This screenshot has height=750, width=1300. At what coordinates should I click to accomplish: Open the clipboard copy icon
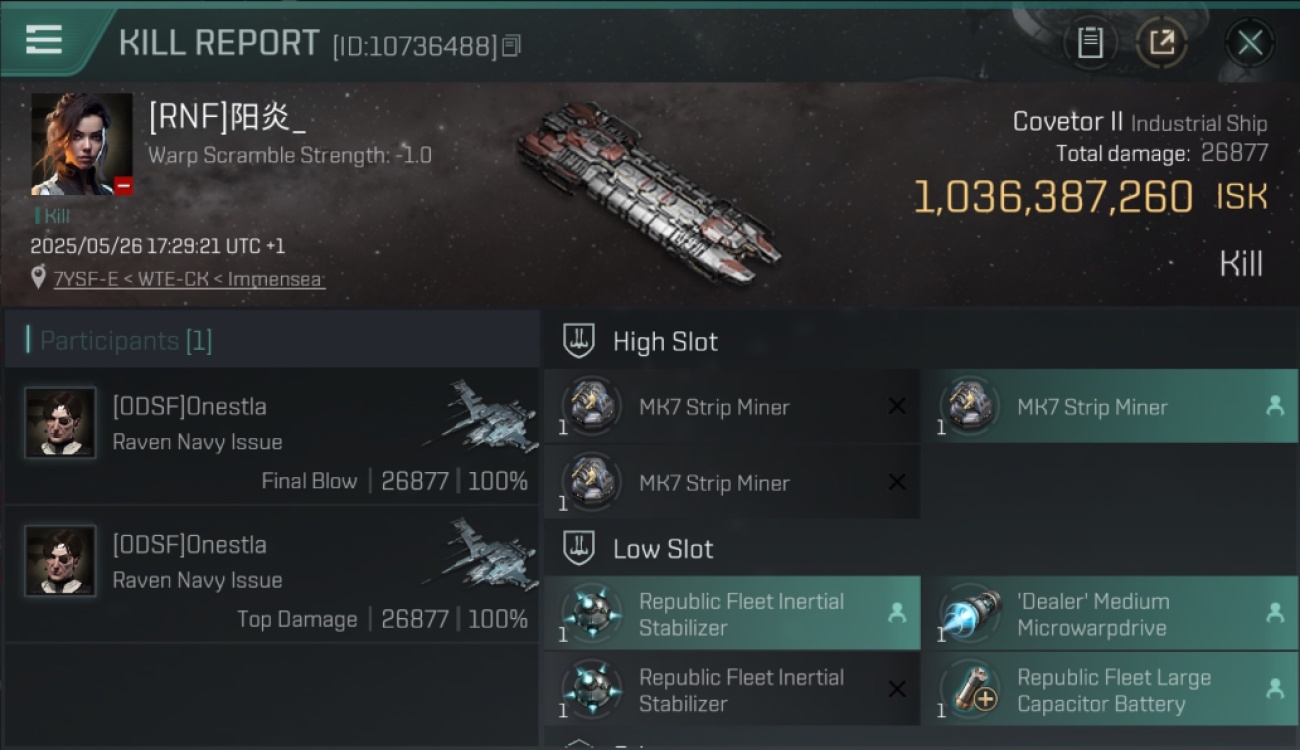1090,43
